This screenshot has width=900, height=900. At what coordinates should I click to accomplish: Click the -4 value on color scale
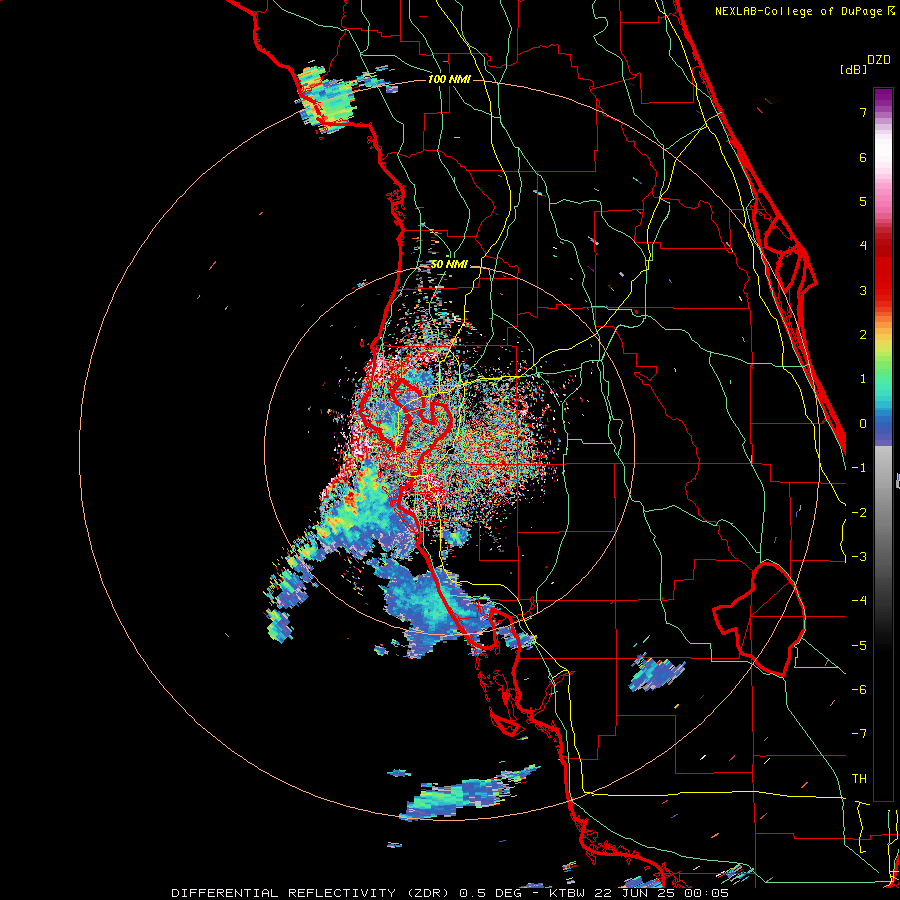[x=859, y=601]
